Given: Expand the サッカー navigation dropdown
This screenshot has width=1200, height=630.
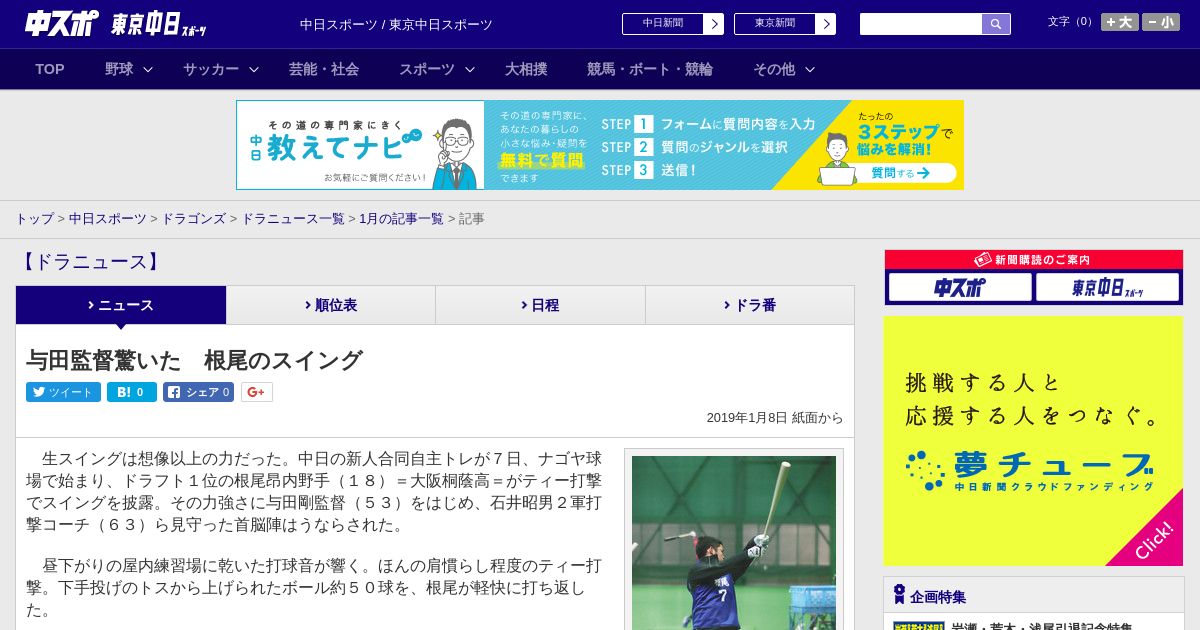Looking at the screenshot, I should pos(221,69).
